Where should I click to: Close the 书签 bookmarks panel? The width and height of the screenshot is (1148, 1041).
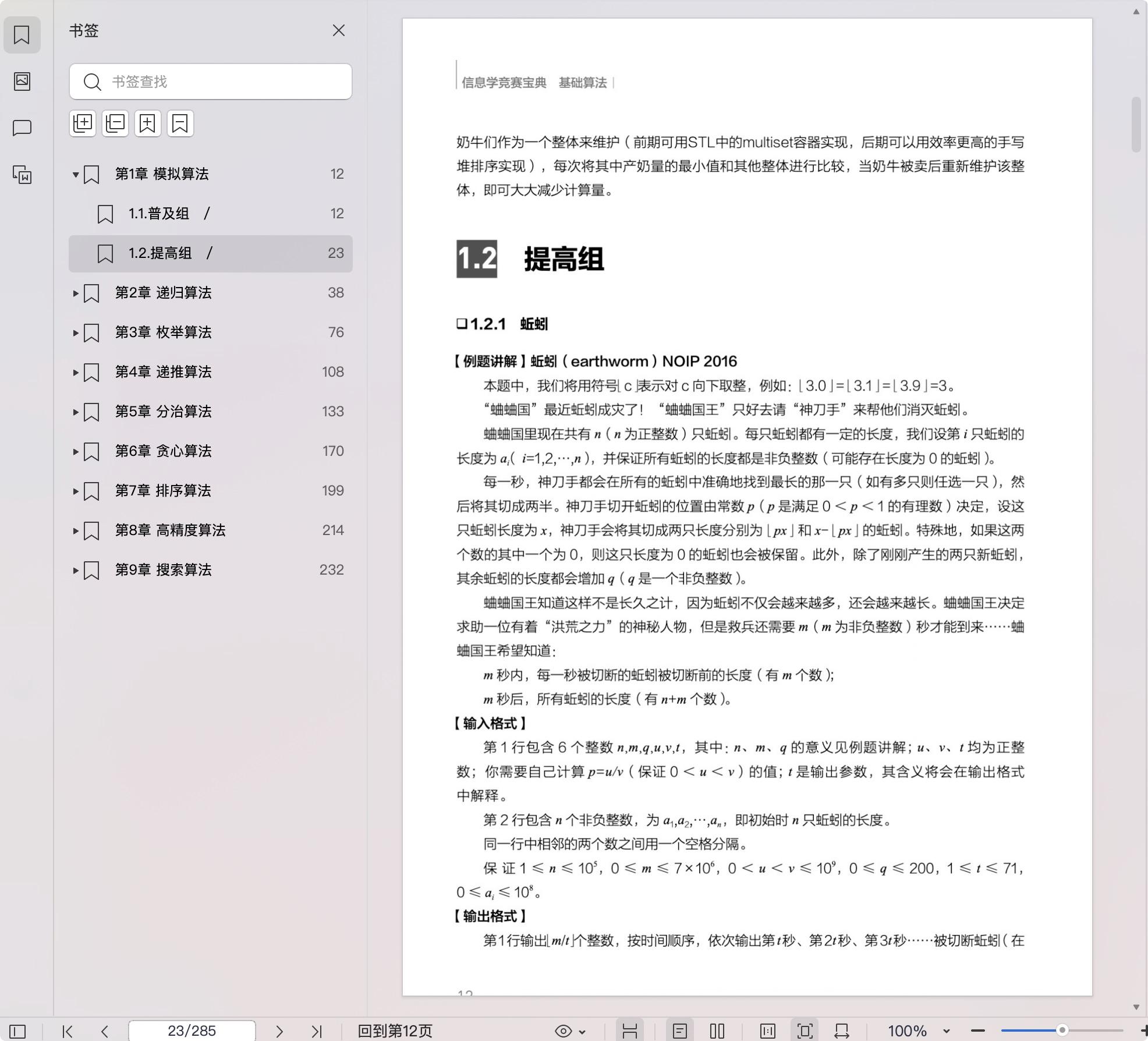click(x=338, y=30)
